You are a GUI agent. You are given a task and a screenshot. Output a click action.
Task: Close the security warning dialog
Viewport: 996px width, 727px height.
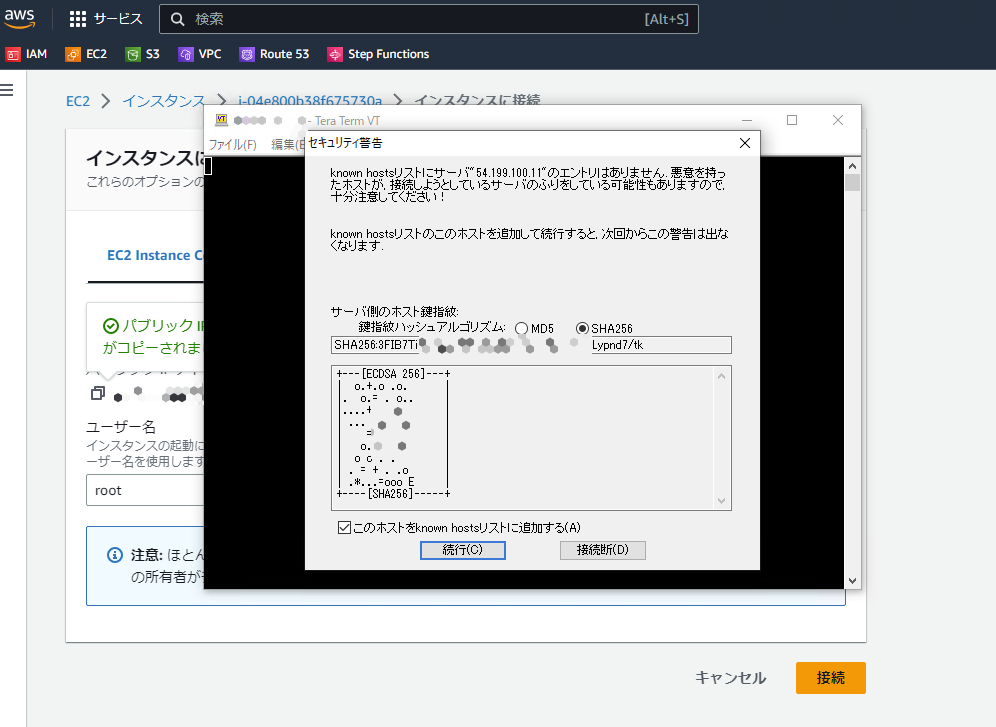pos(745,143)
